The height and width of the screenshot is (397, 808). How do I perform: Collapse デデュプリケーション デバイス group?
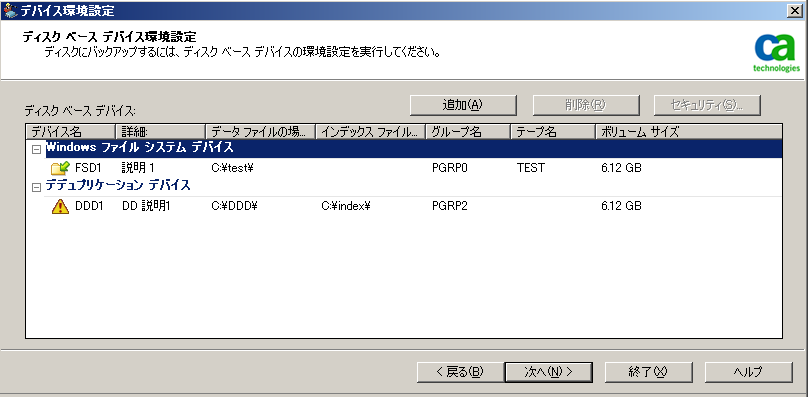[x=36, y=188]
